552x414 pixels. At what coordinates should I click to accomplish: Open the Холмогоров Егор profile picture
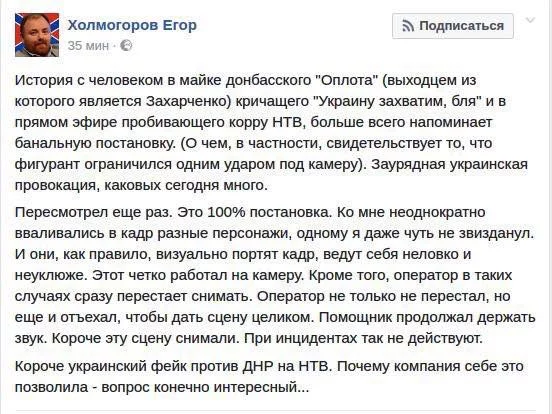(37, 35)
